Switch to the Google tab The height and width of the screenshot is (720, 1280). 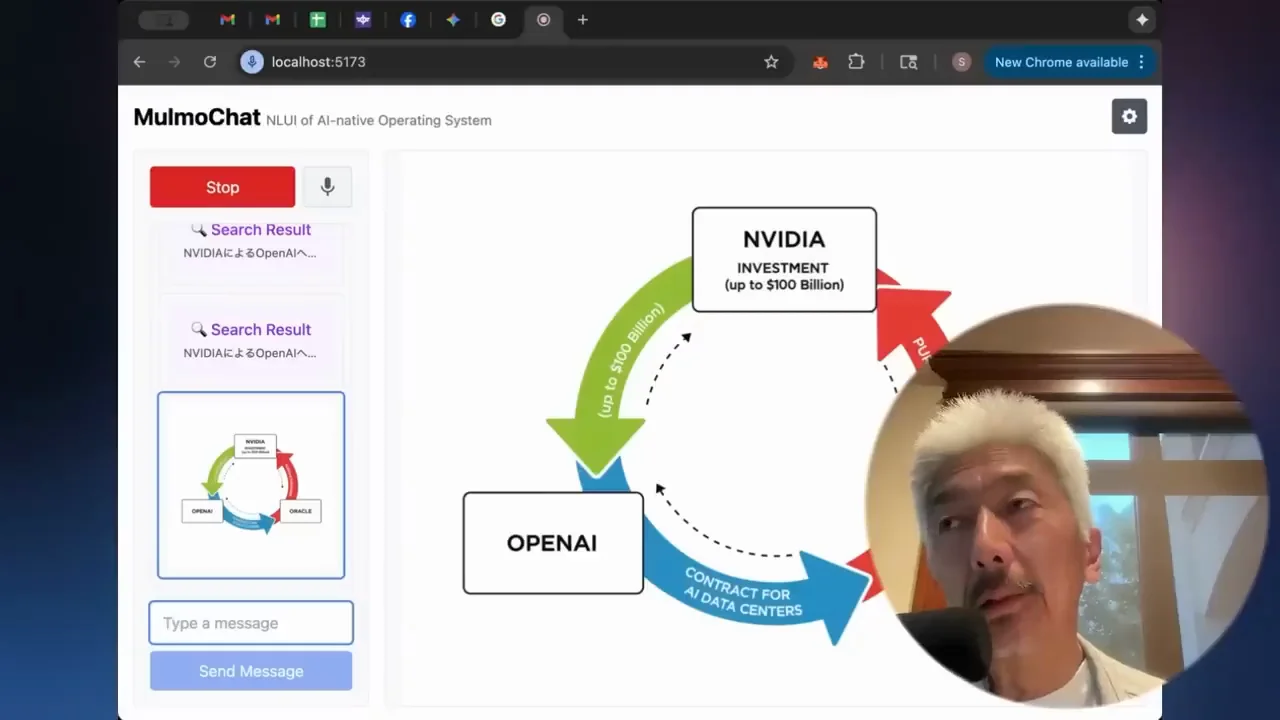[498, 20]
